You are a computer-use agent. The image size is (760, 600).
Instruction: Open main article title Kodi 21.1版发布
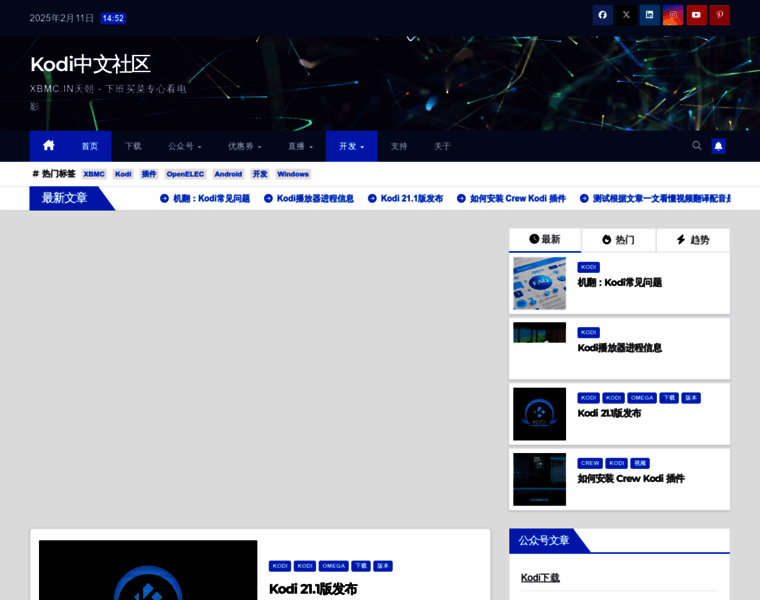[x=313, y=589]
